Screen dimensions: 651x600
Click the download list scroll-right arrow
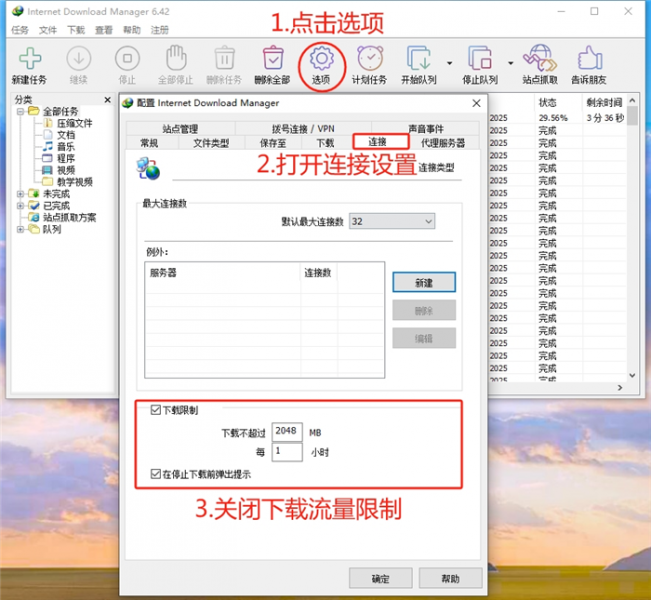[x=620, y=387]
